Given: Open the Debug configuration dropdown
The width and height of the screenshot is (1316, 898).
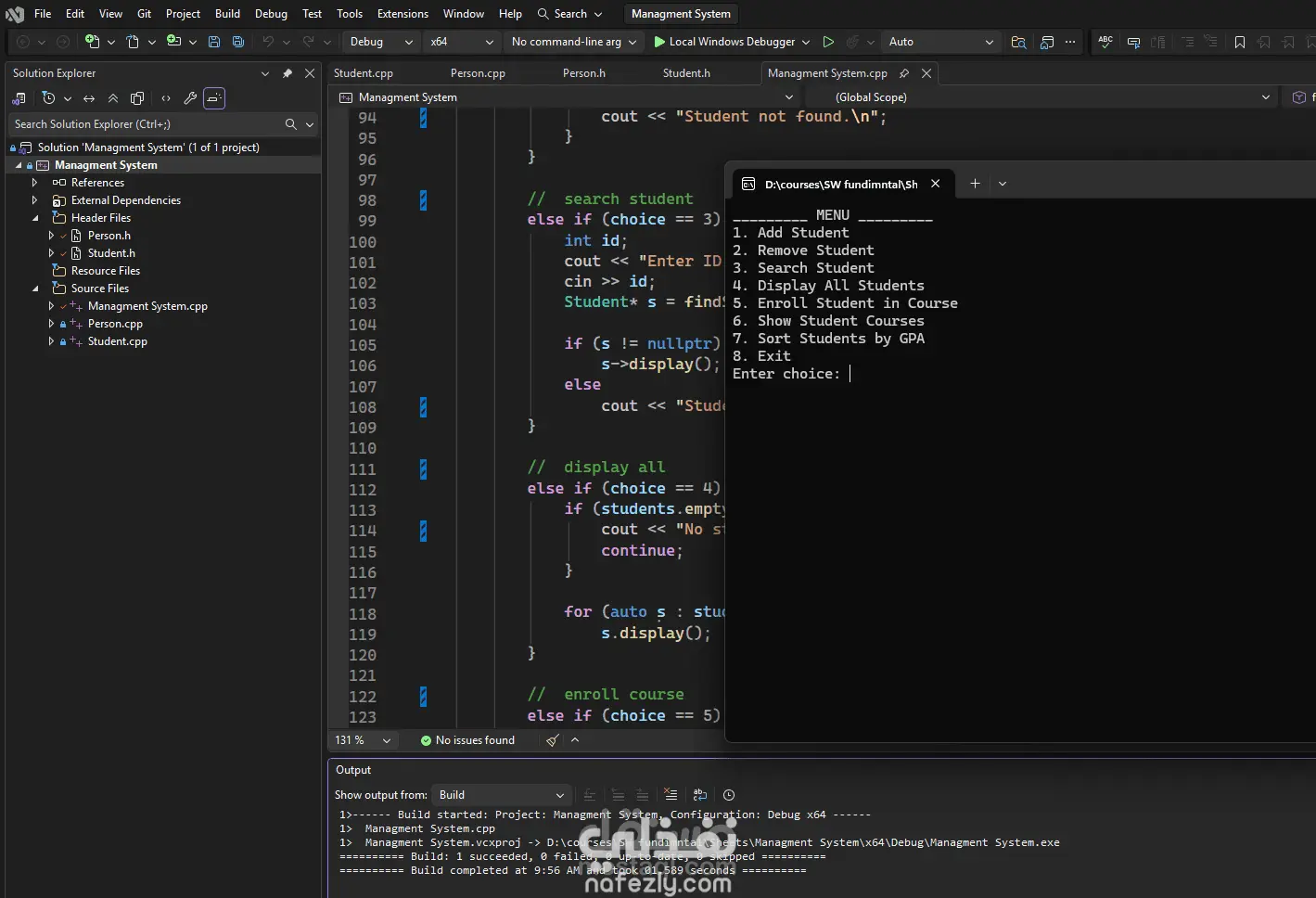Looking at the screenshot, I should tap(381, 42).
